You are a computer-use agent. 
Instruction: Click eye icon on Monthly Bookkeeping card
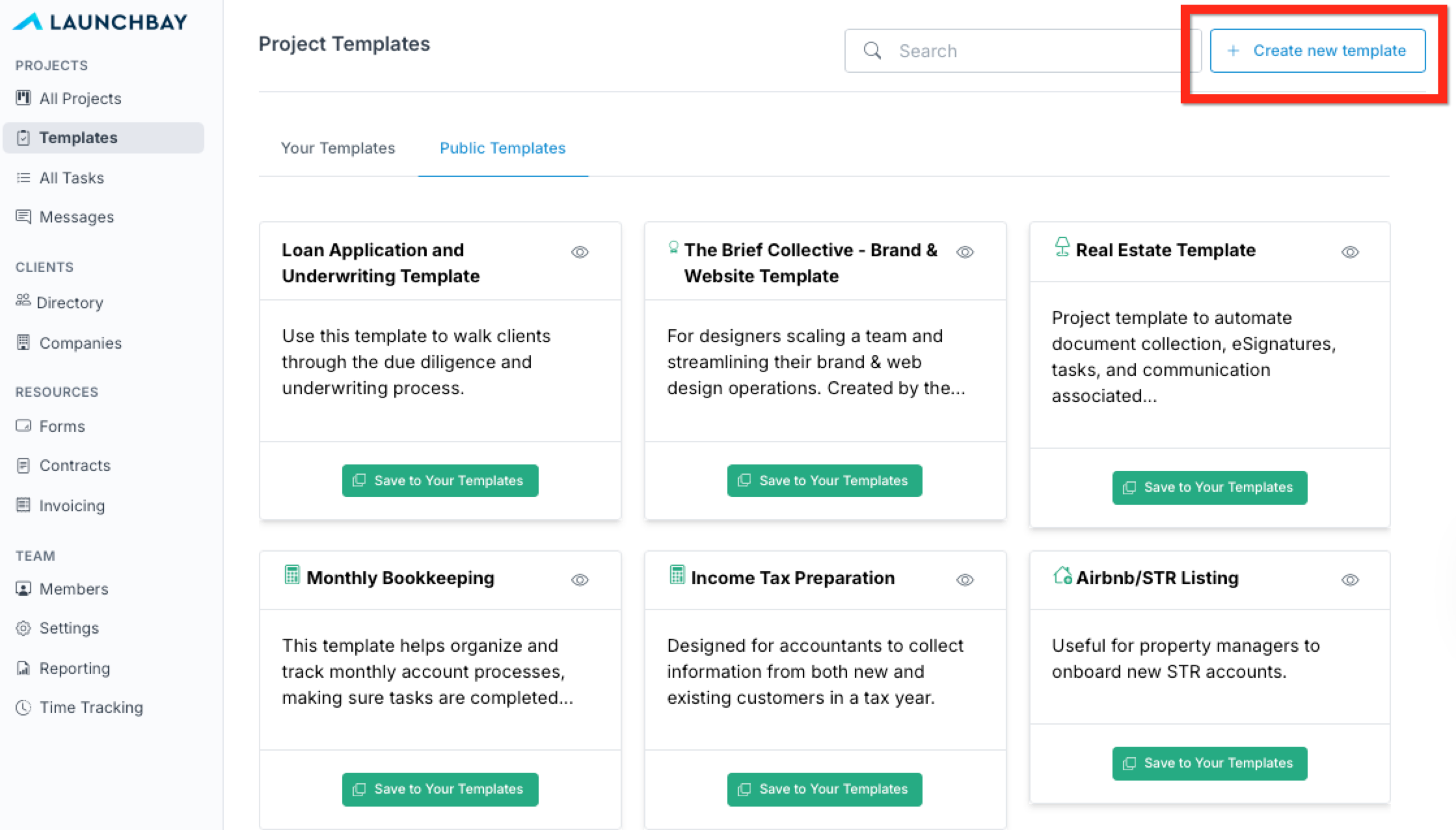click(x=580, y=580)
